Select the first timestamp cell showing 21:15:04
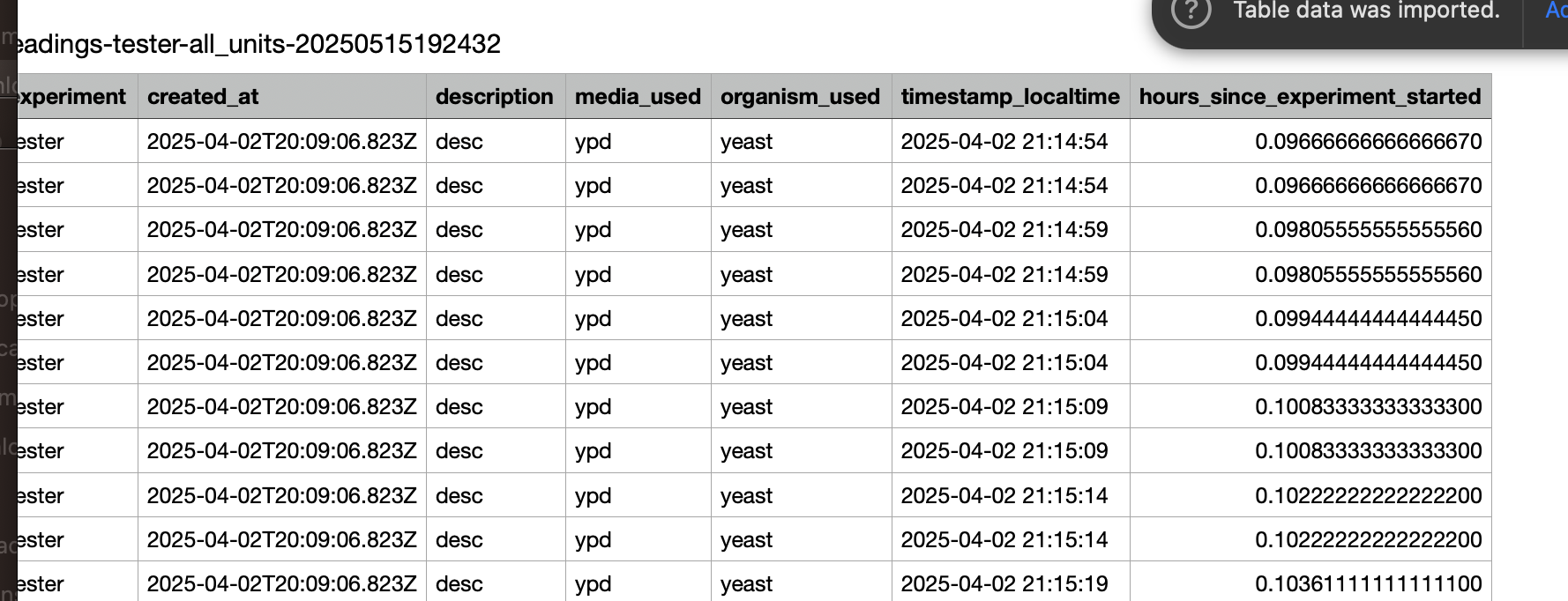 [1011, 318]
